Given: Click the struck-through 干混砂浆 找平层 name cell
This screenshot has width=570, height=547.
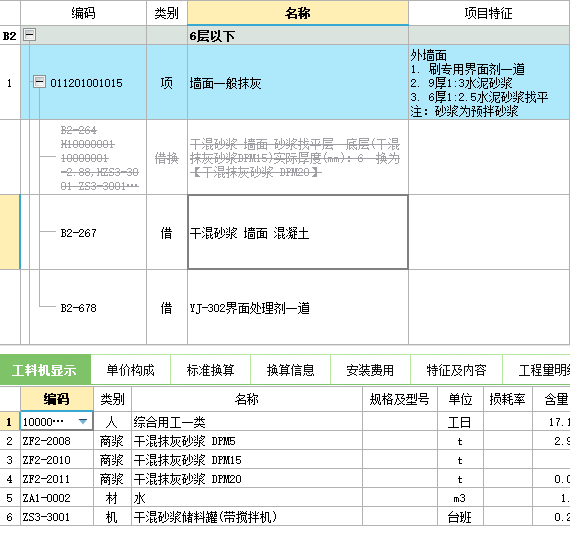Looking at the screenshot, I should pos(298,157).
